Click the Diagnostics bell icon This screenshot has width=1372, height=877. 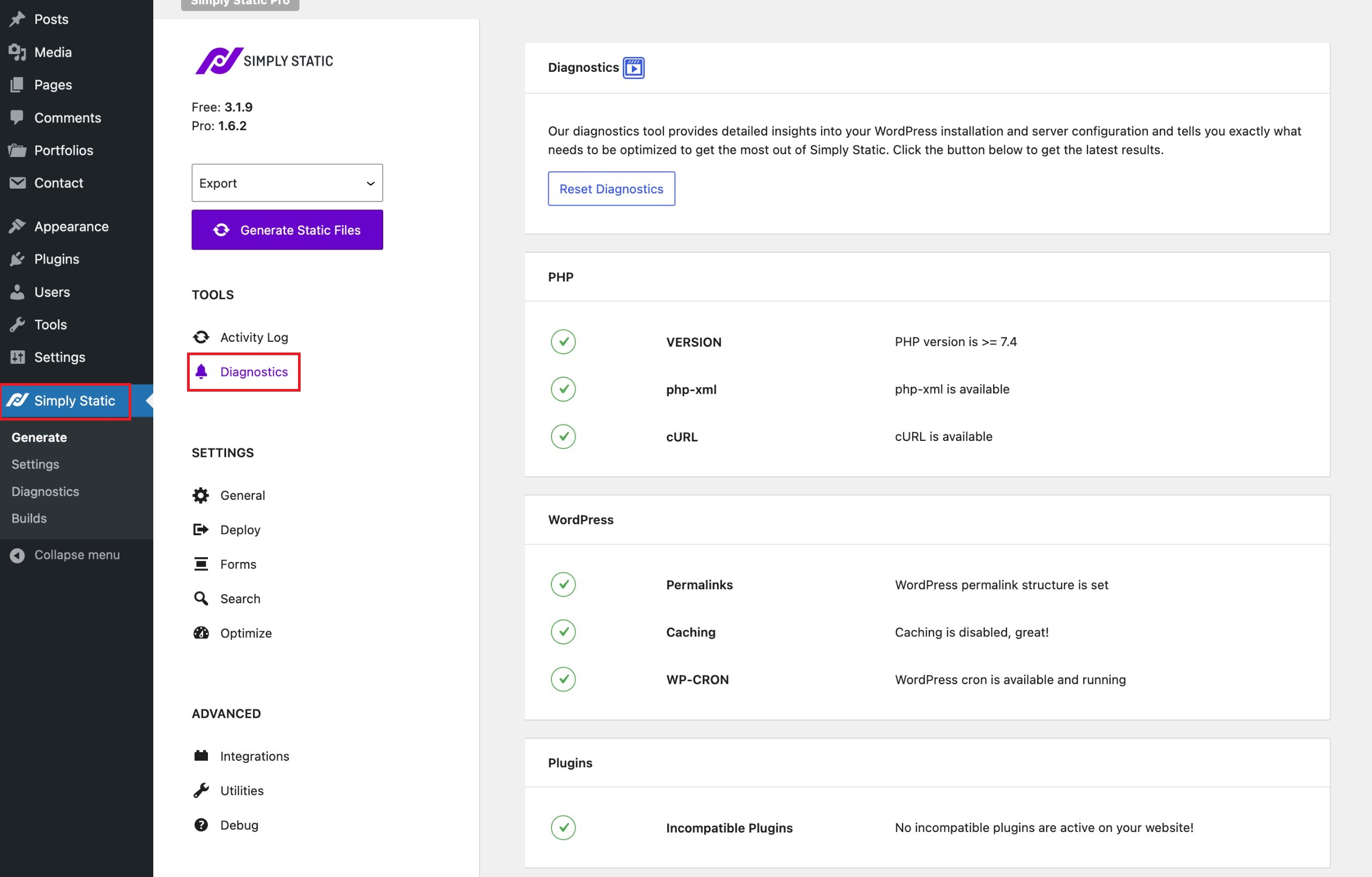coord(201,371)
